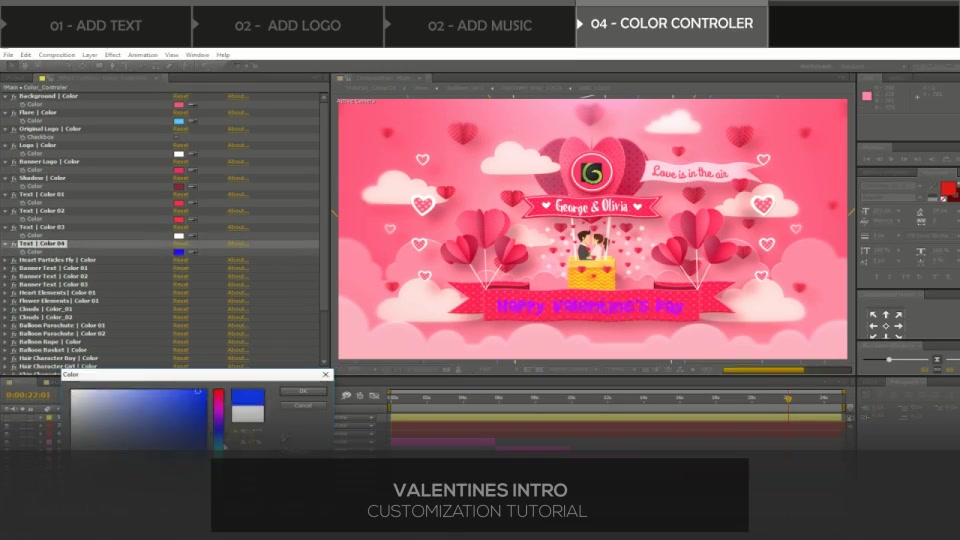Open the File menu
The image size is (960, 540).
[x=8, y=55]
